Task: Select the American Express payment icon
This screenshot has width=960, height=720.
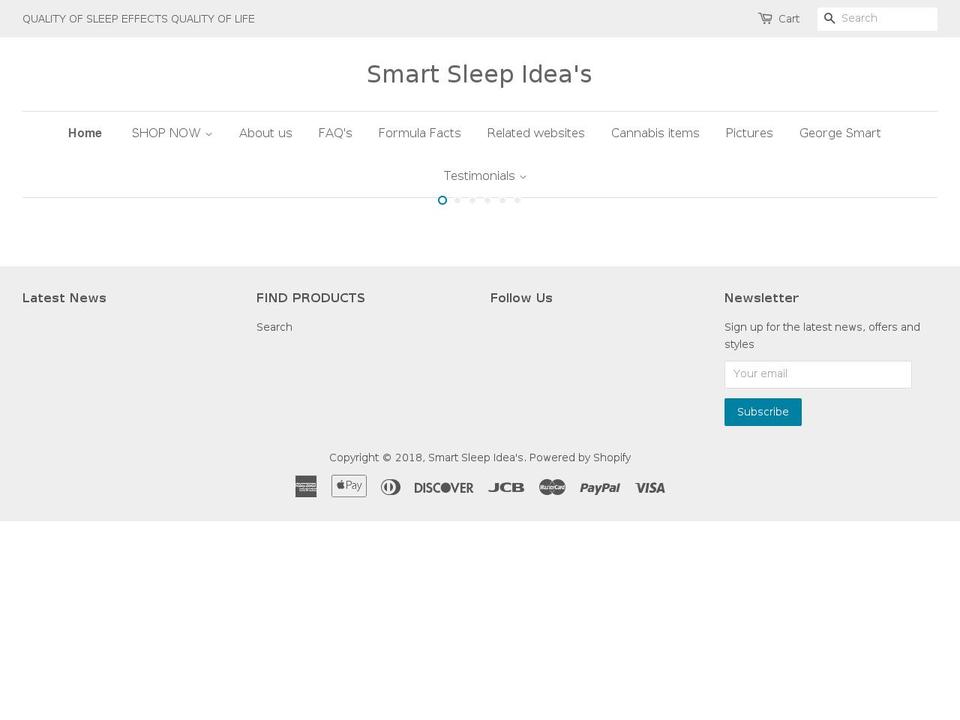Action: [x=306, y=487]
